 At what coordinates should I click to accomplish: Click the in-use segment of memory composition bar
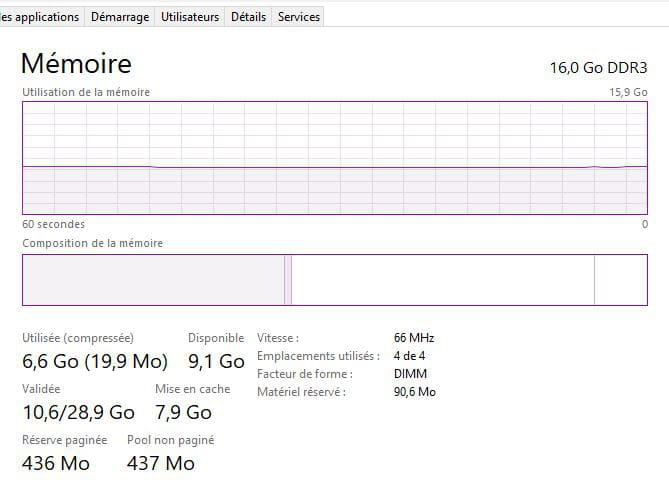pos(153,280)
